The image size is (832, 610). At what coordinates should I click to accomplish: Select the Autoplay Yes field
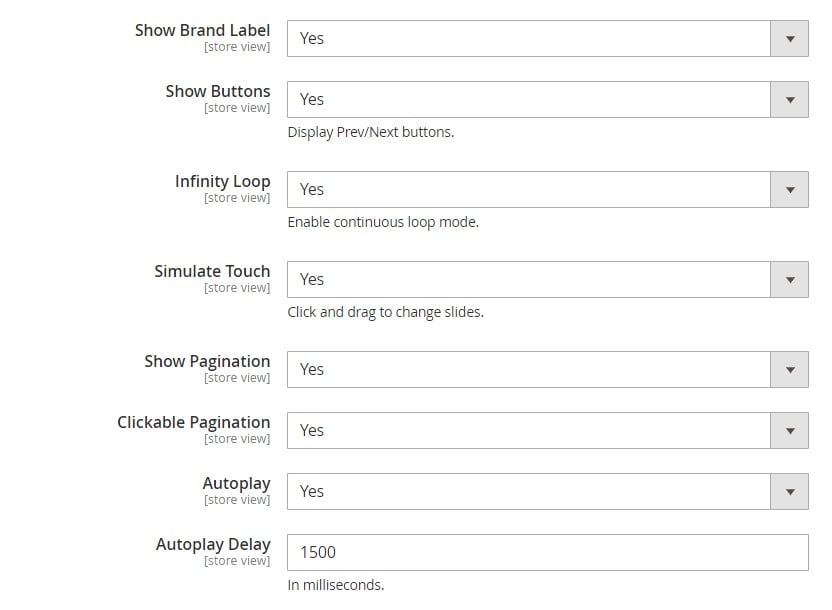point(548,492)
